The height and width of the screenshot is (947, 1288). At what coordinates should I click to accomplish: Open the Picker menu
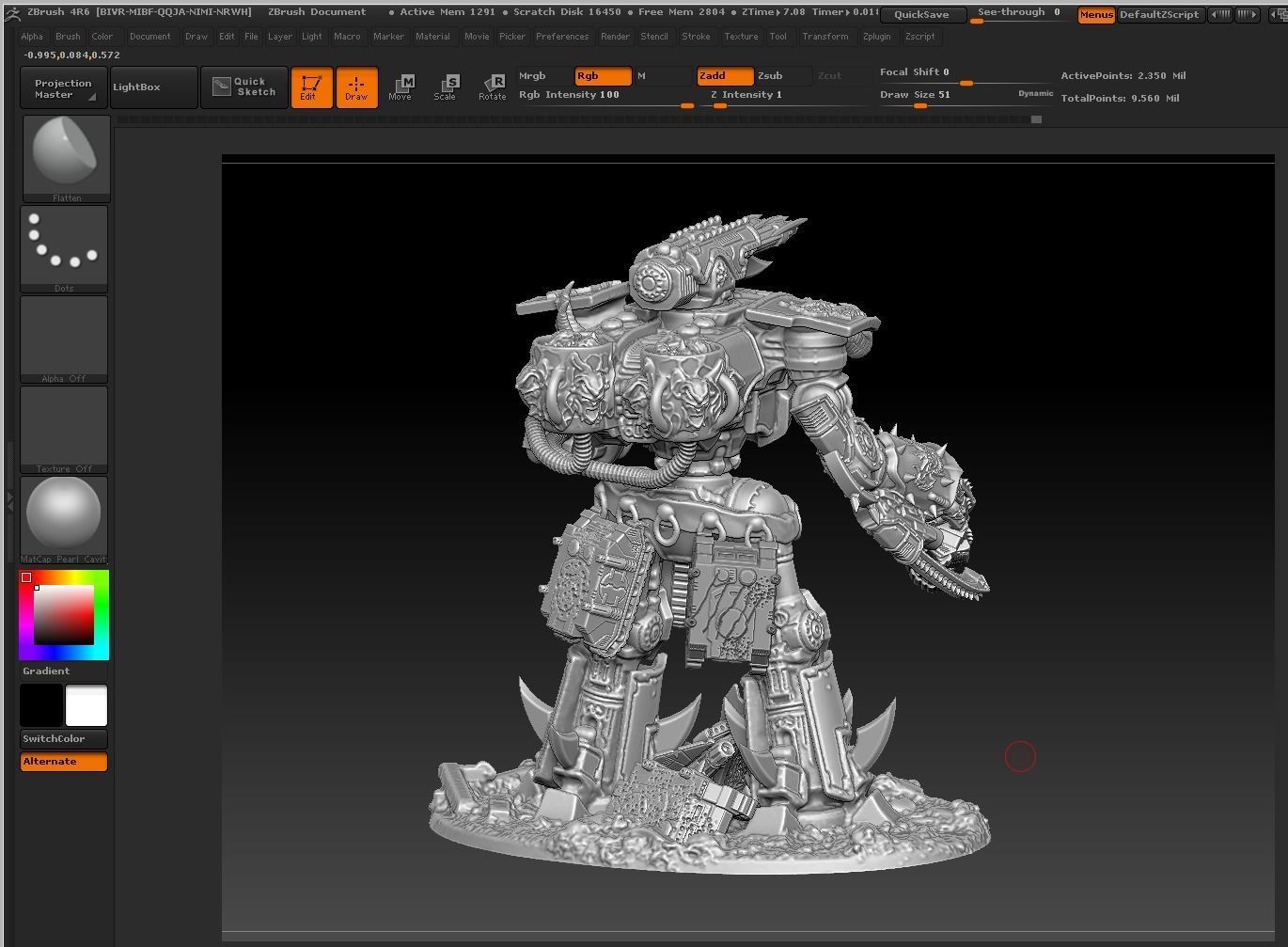(x=512, y=37)
